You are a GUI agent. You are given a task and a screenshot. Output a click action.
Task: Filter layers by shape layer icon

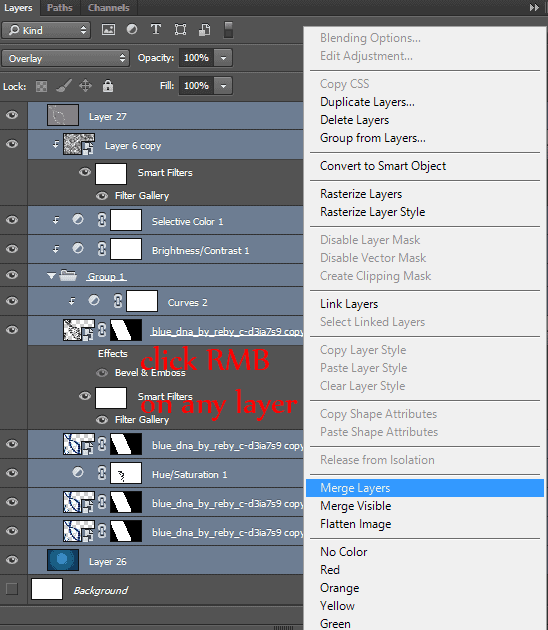point(180,30)
